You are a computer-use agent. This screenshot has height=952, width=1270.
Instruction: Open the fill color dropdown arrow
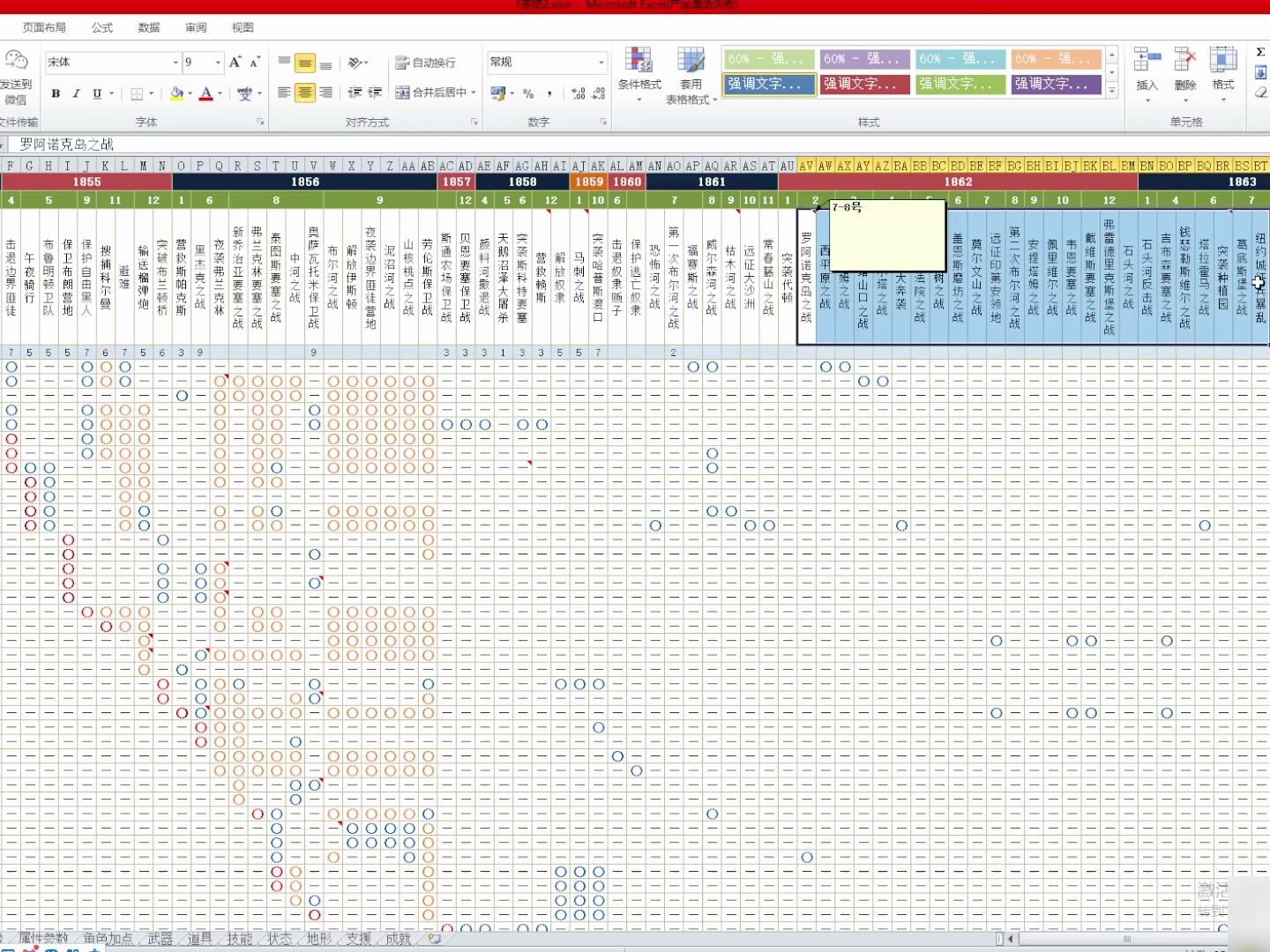(190, 93)
